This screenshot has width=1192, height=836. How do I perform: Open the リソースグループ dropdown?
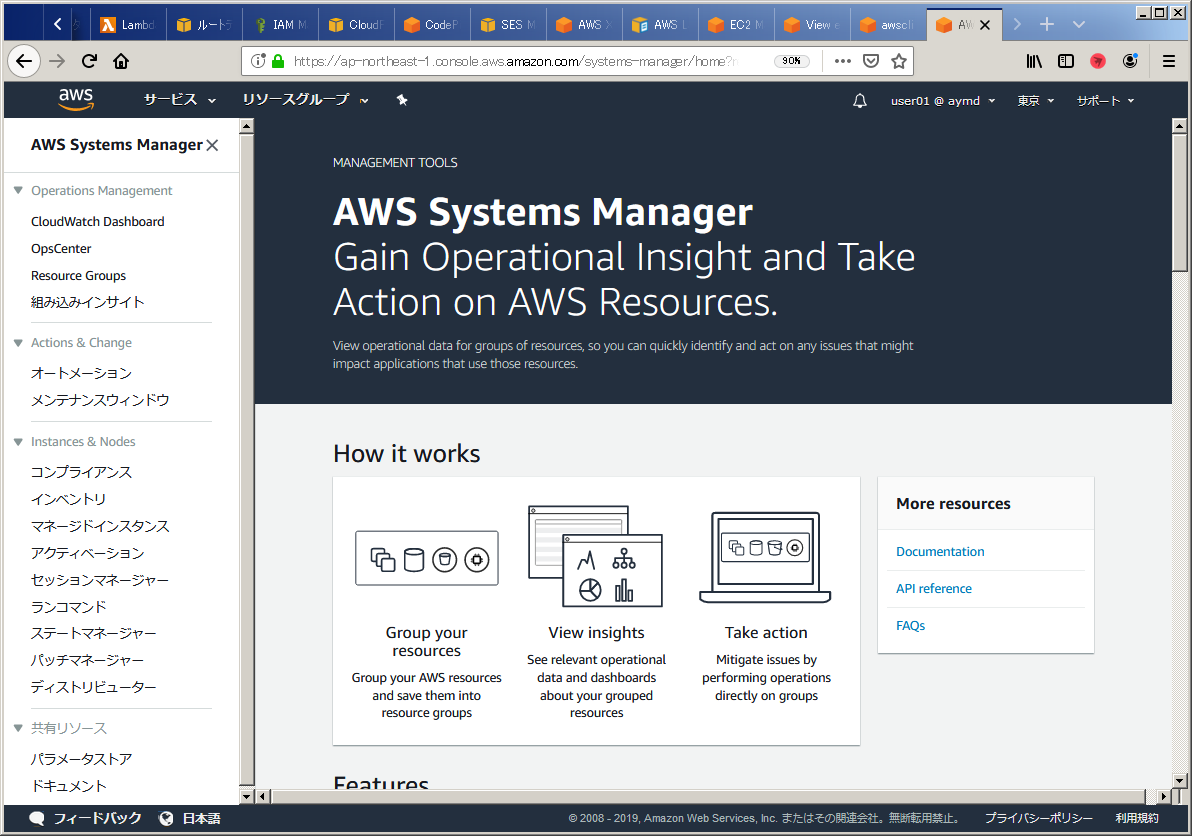(x=306, y=100)
